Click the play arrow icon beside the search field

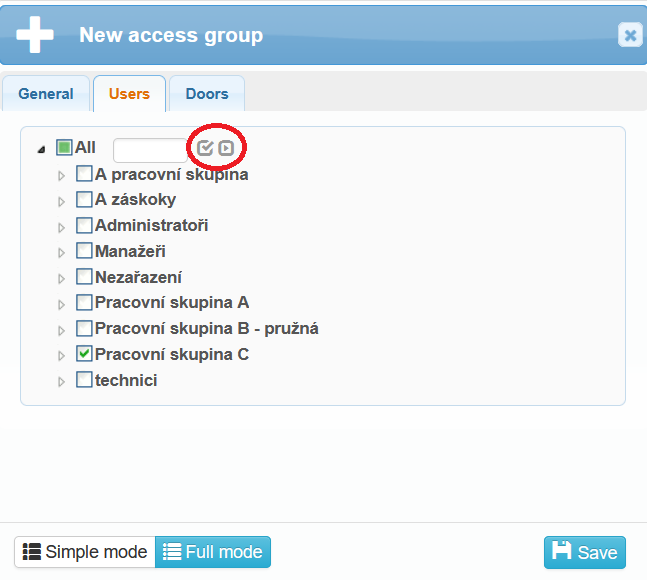[227, 149]
